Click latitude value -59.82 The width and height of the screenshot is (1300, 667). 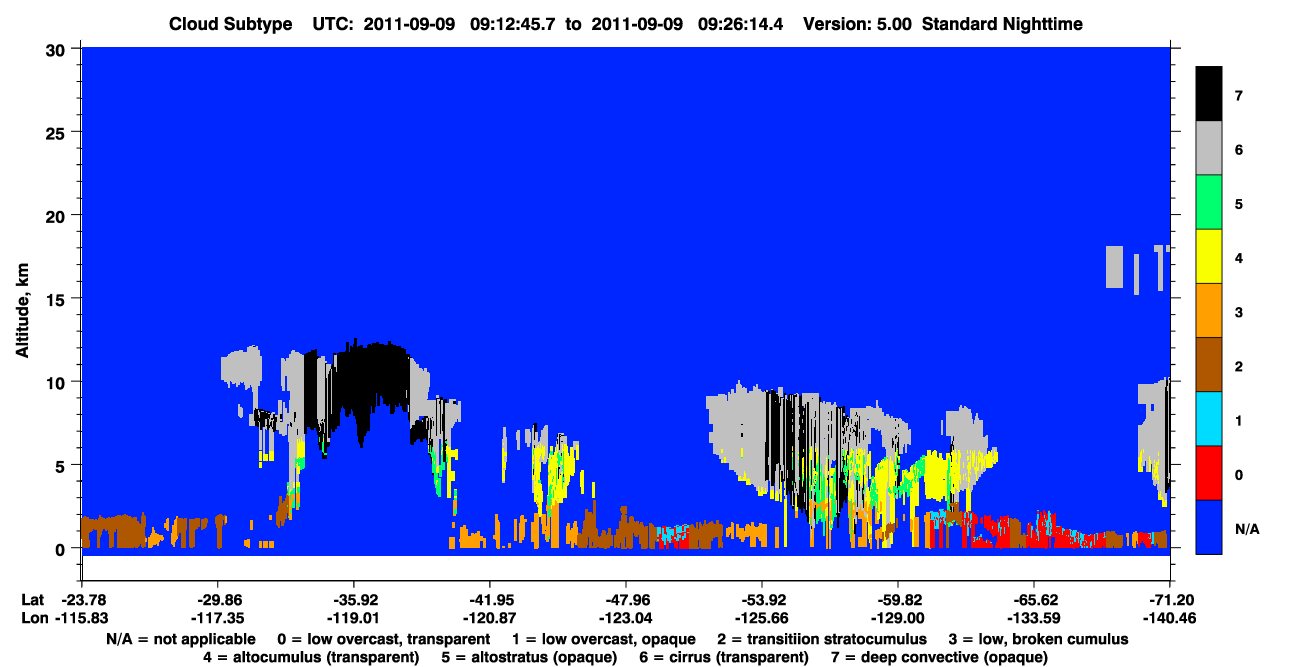897,600
